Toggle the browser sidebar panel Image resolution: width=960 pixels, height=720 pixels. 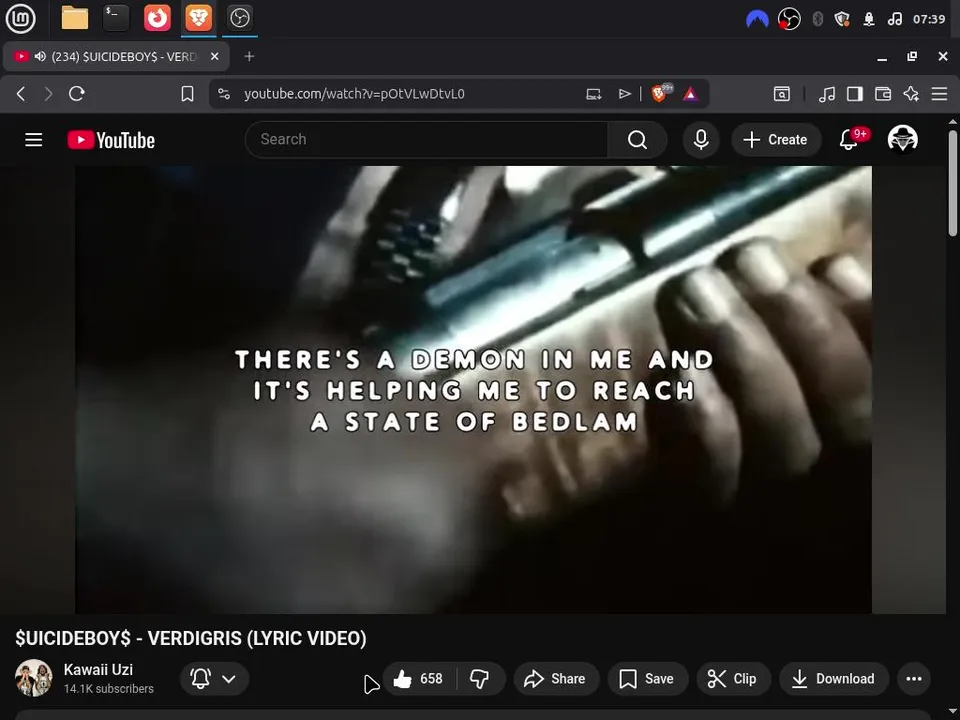pyautogui.click(x=855, y=94)
